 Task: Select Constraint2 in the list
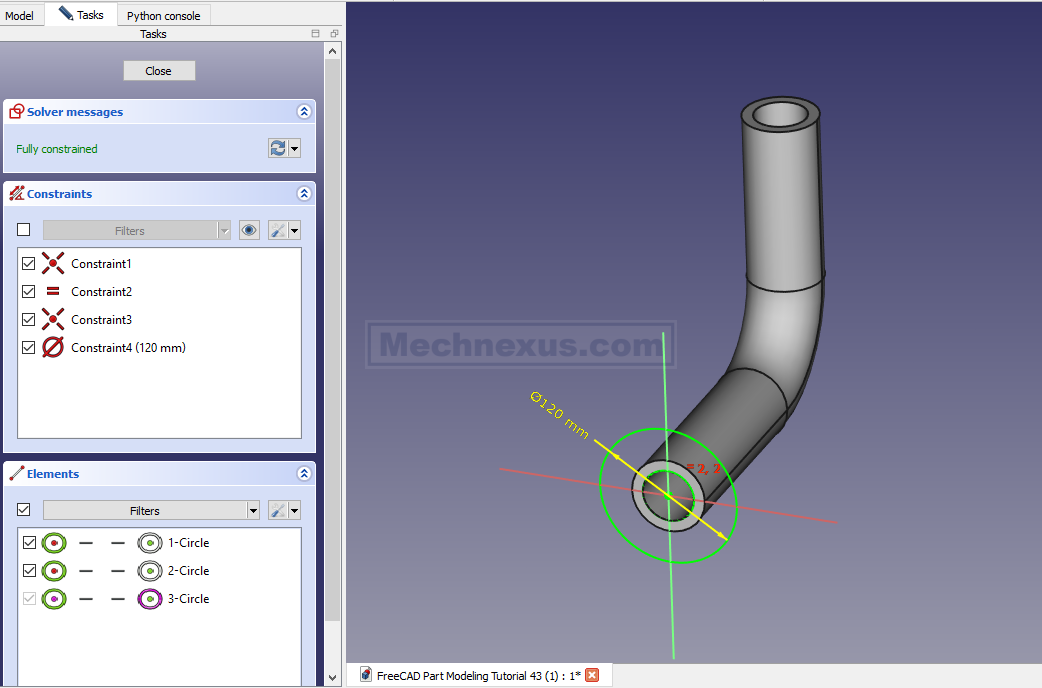point(102,292)
